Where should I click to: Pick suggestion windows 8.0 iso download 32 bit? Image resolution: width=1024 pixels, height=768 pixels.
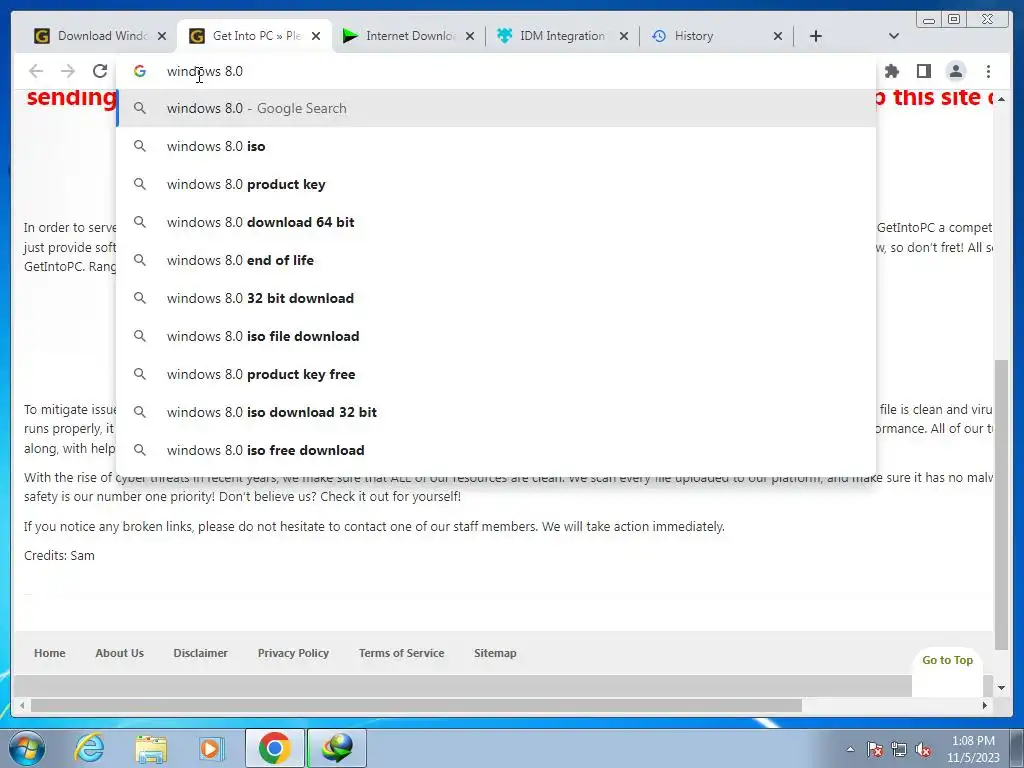pos(496,412)
